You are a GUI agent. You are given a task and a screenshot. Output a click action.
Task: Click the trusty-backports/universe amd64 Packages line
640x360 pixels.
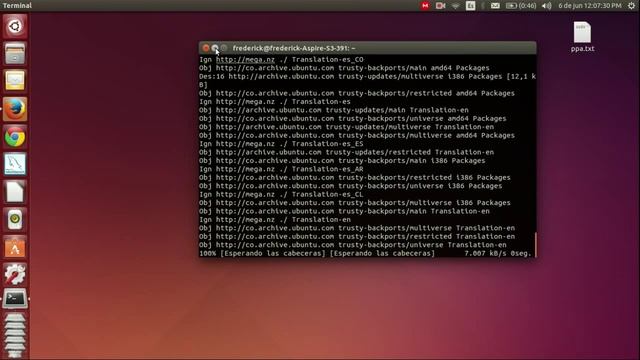click(x=353, y=119)
